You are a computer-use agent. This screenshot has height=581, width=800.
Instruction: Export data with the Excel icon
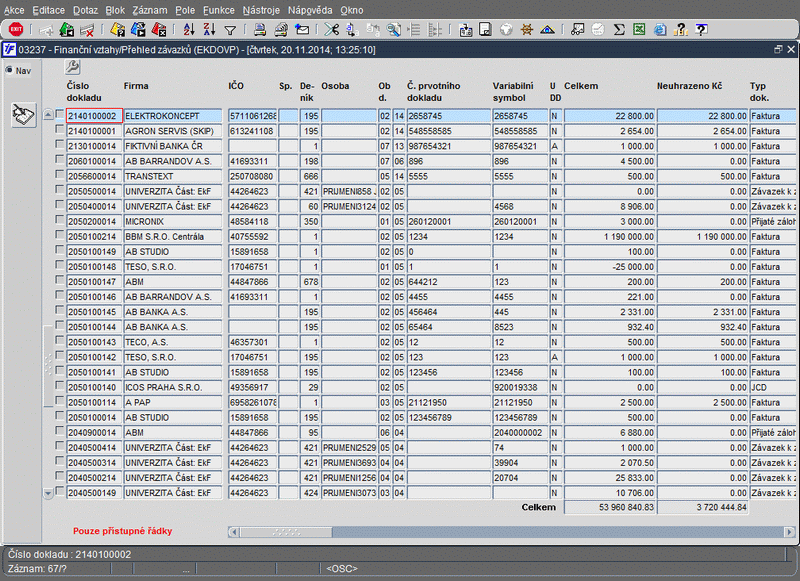(x=639, y=30)
